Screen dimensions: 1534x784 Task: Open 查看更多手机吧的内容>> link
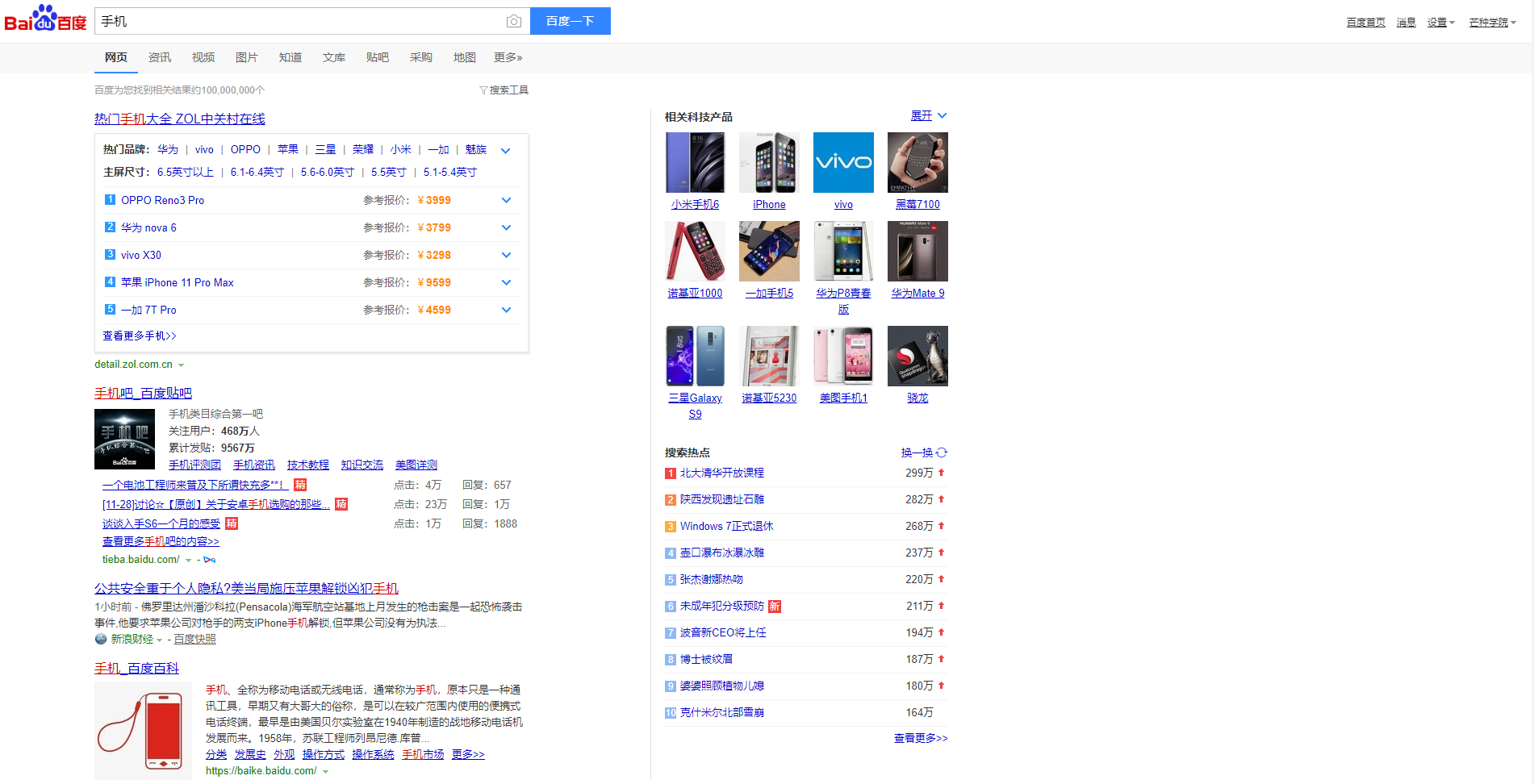161,541
